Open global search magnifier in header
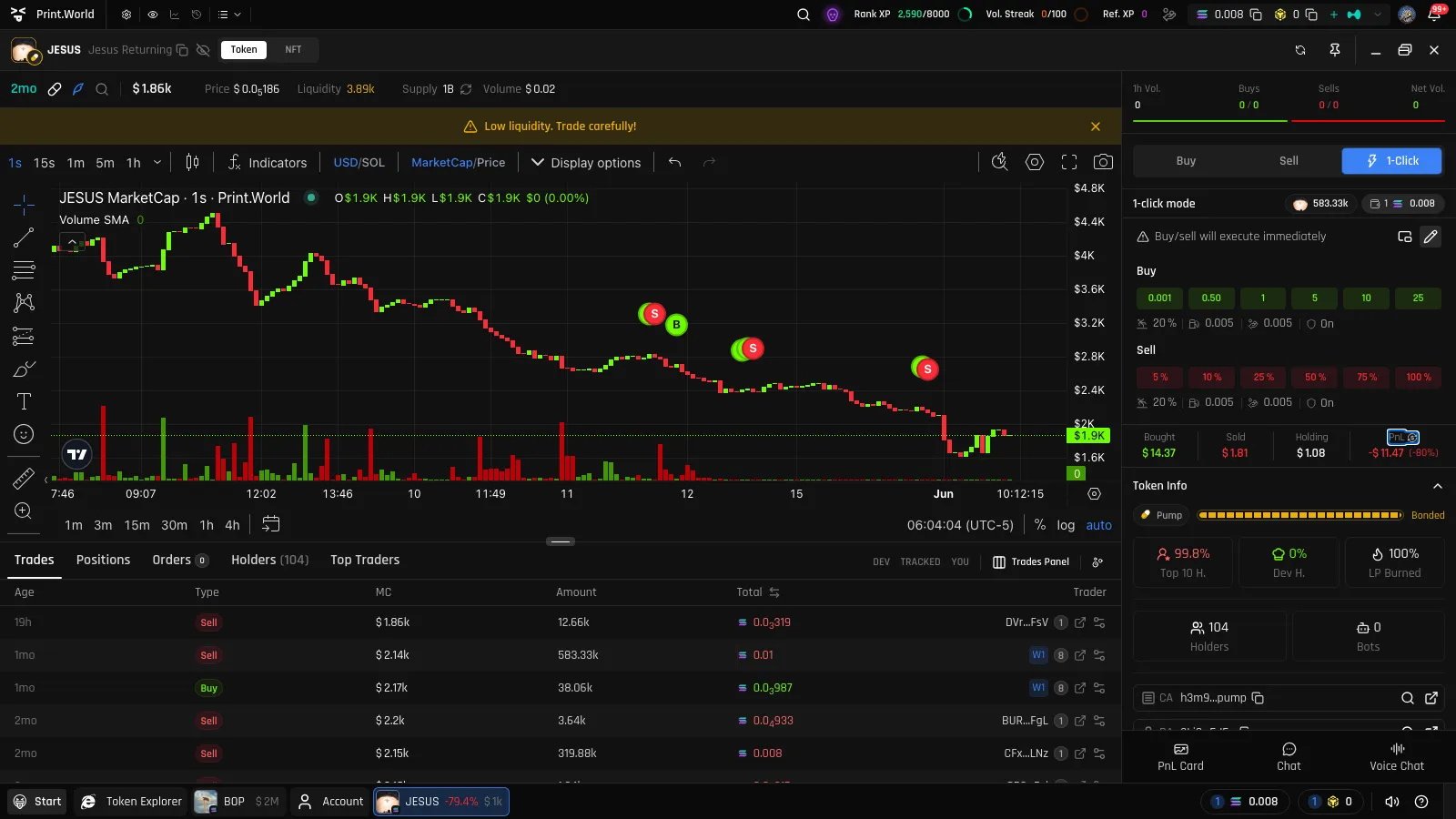The height and width of the screenshot is (819, 1456). pyautogui.click(x=804, y=15)
